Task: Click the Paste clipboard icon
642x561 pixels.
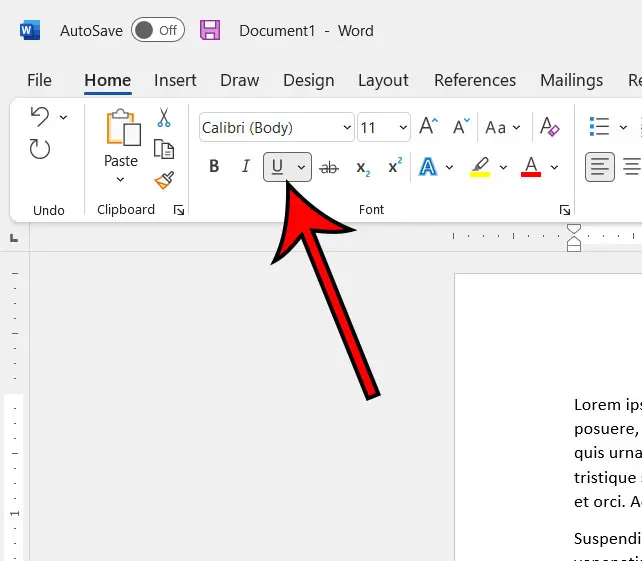Action: pos(124,128)
